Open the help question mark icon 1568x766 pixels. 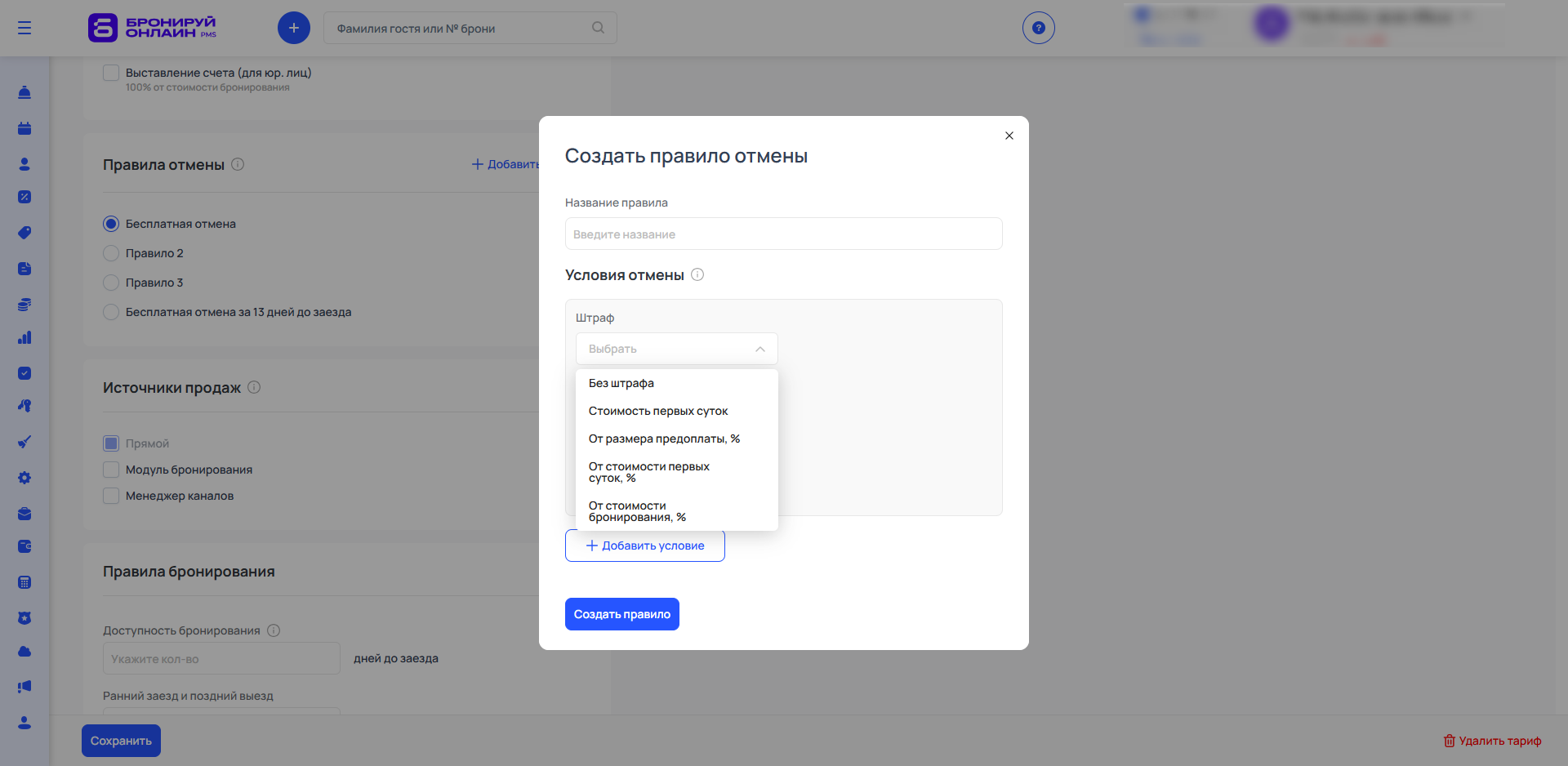click(1039, 28)
